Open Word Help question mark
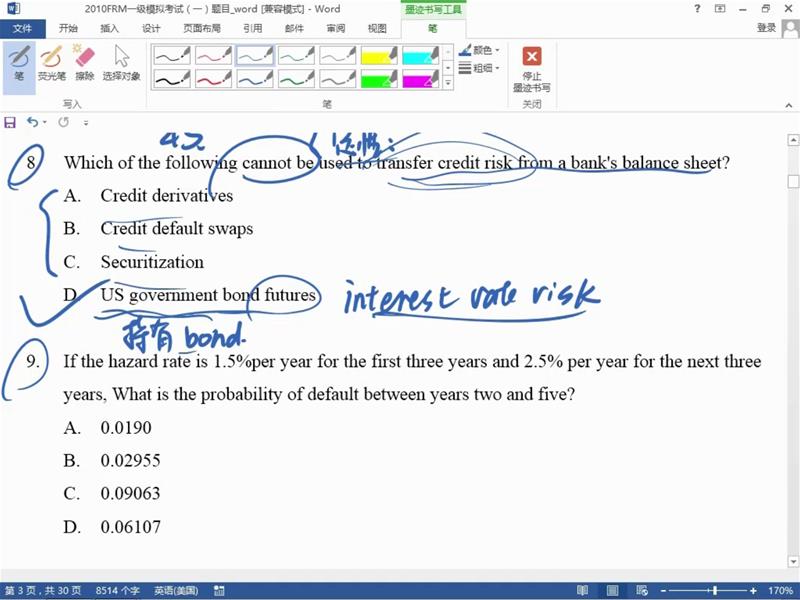Image resolution: width=800 pixels, height=600 pixels. point(697,9)
